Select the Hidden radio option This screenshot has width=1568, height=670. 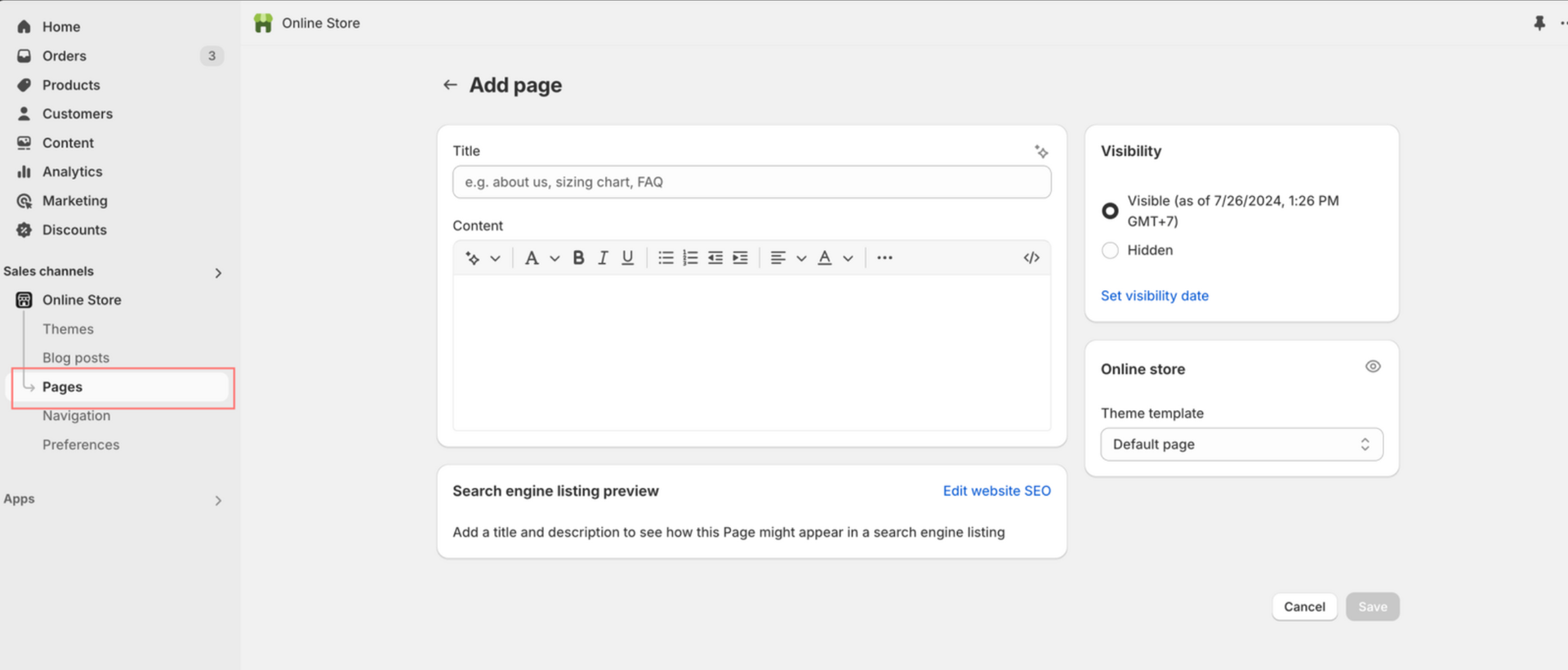tap(1110, 251)
